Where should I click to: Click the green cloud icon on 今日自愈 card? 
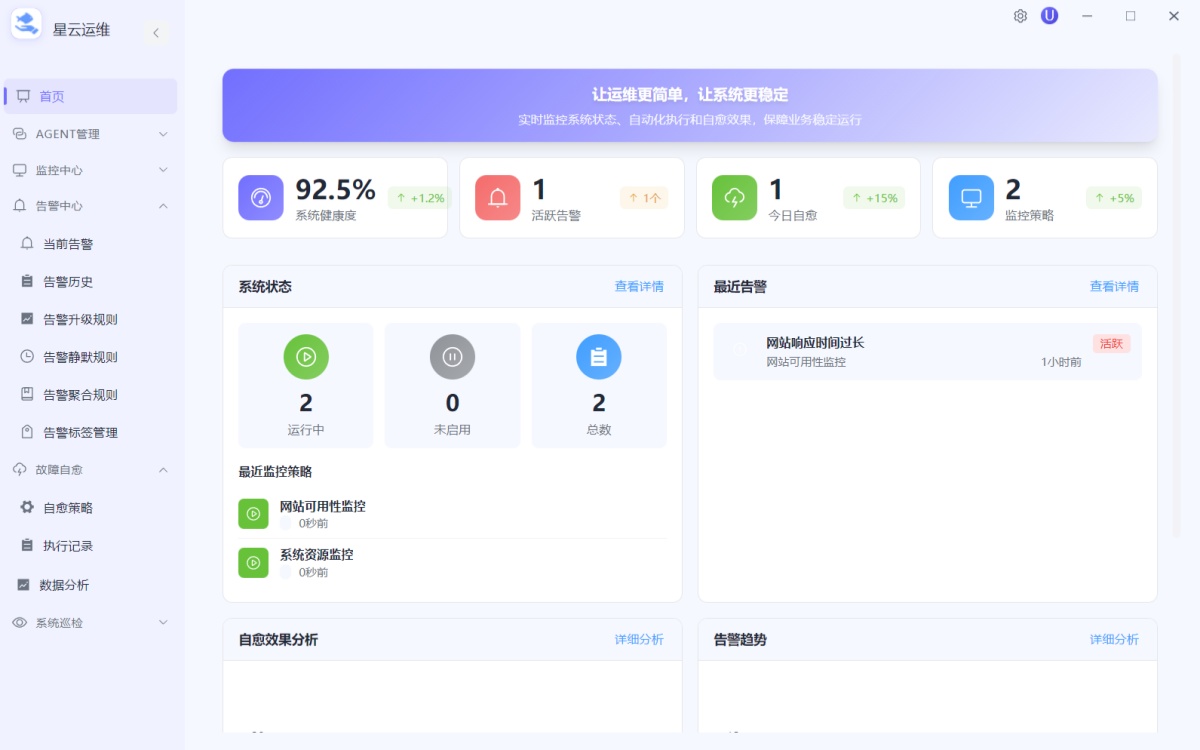pyautogui.click(x=733, y=197)
